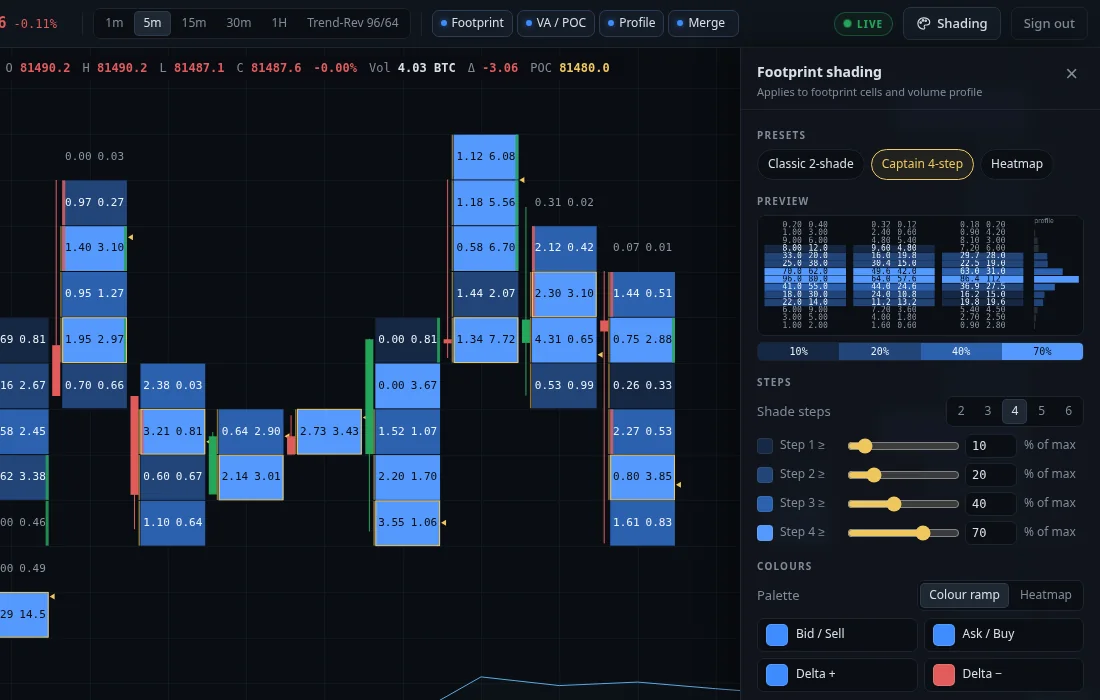Click the 40% segment of shade bar
The height and width of the screenshot is (700, 1100).
[x=961, y=351]
